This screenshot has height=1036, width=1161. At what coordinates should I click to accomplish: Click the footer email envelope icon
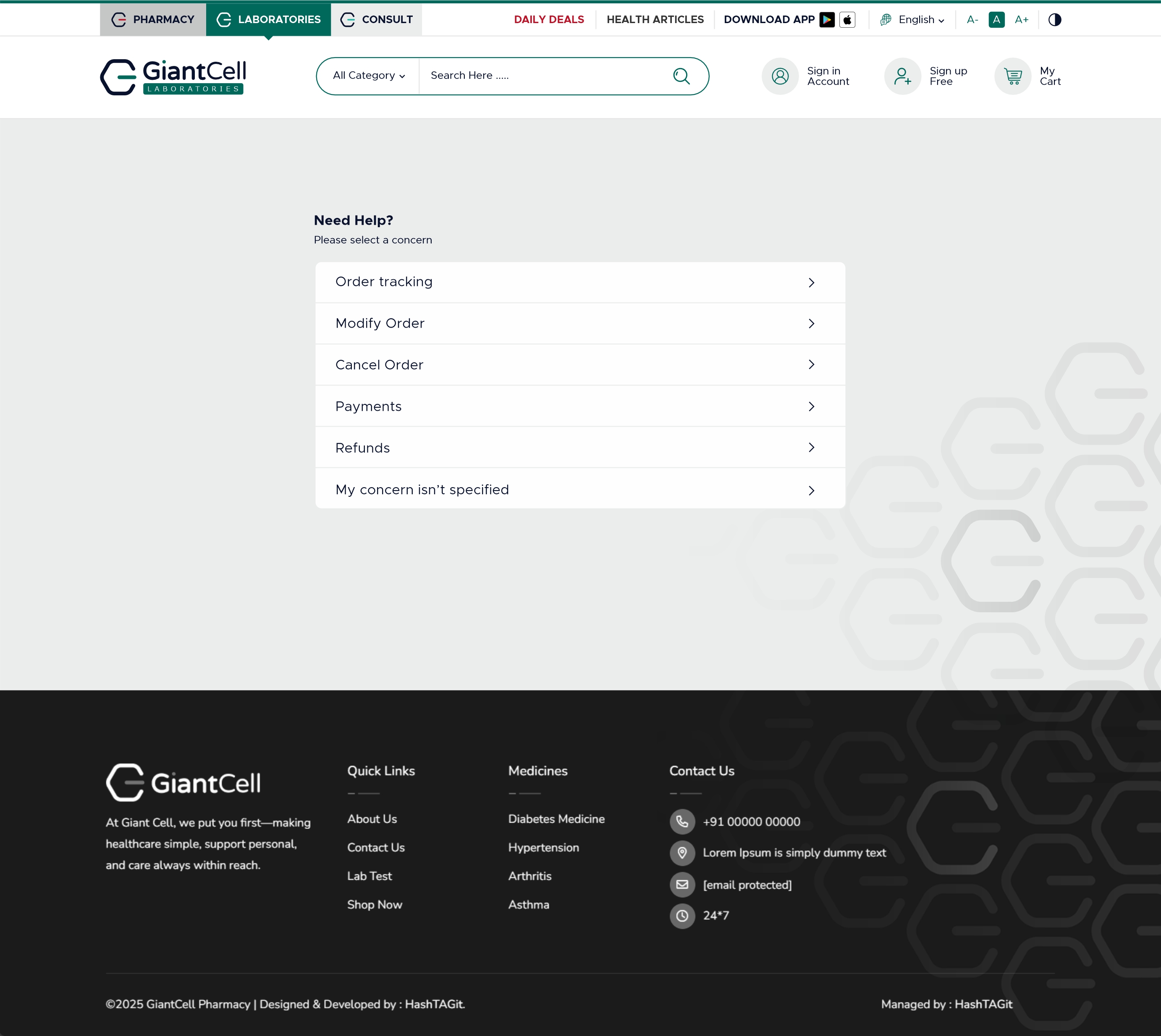point(682,884)
